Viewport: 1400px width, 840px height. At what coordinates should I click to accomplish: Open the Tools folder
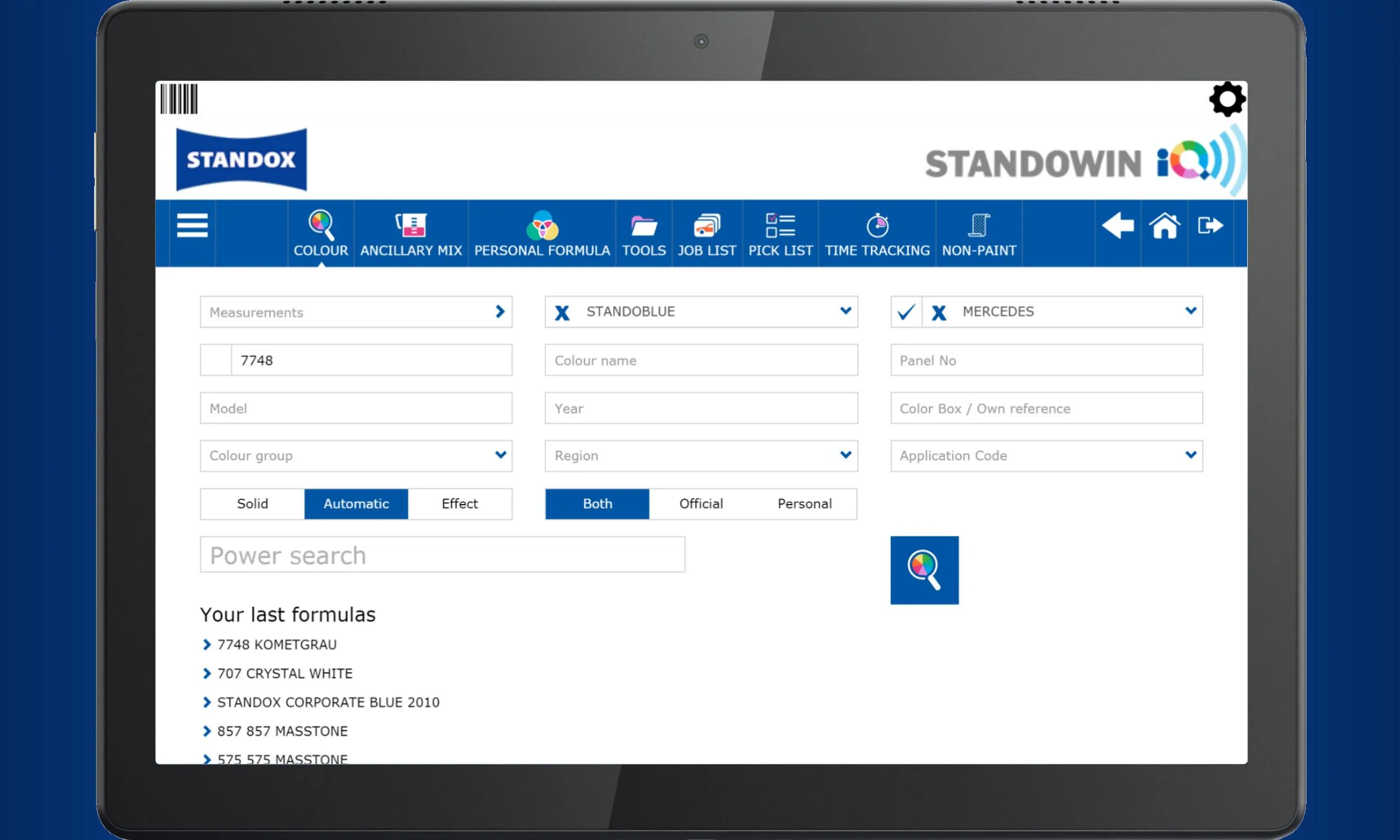click(x=643, y=233)
